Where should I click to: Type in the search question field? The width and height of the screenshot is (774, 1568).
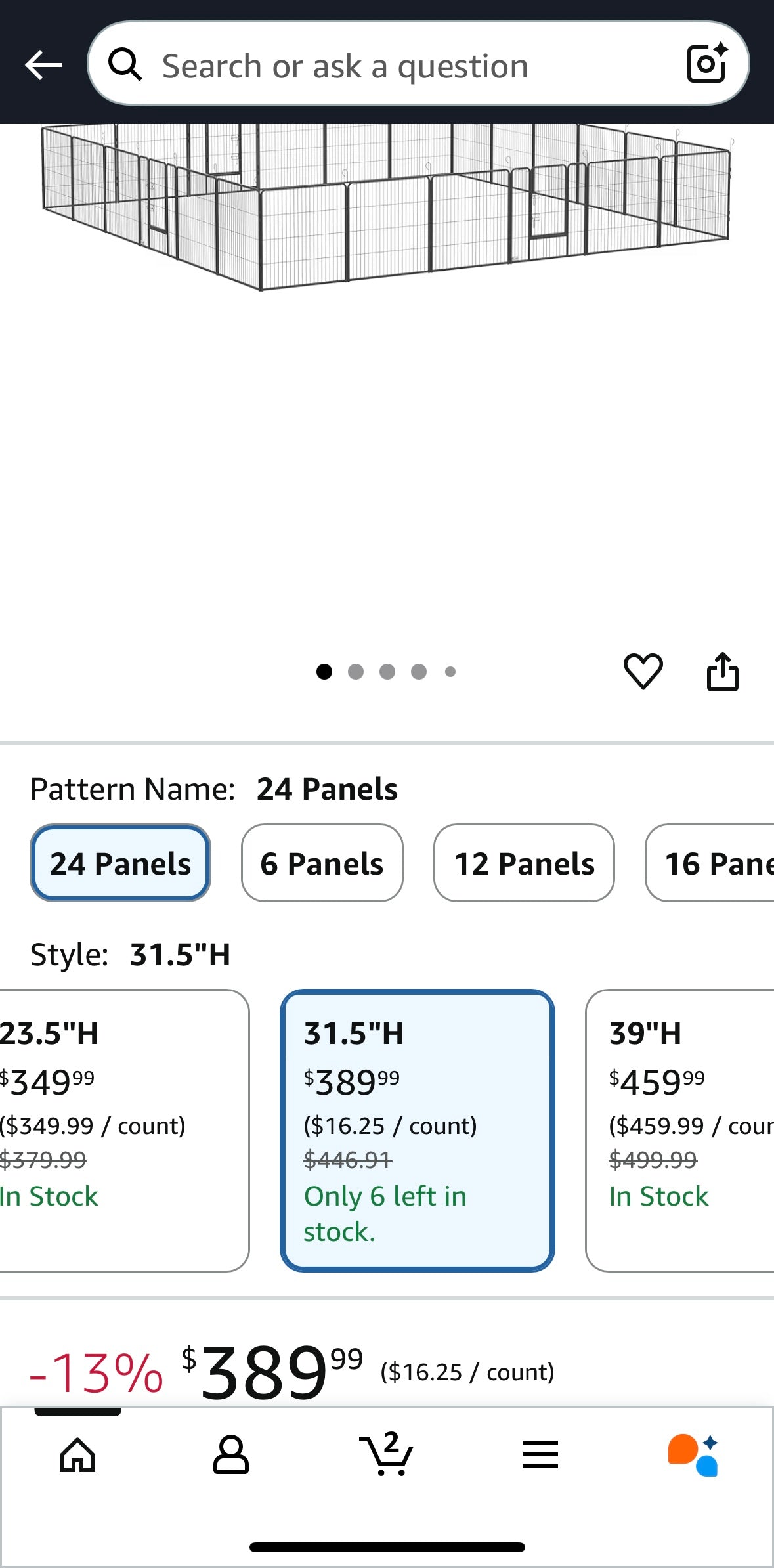[407, 66]
